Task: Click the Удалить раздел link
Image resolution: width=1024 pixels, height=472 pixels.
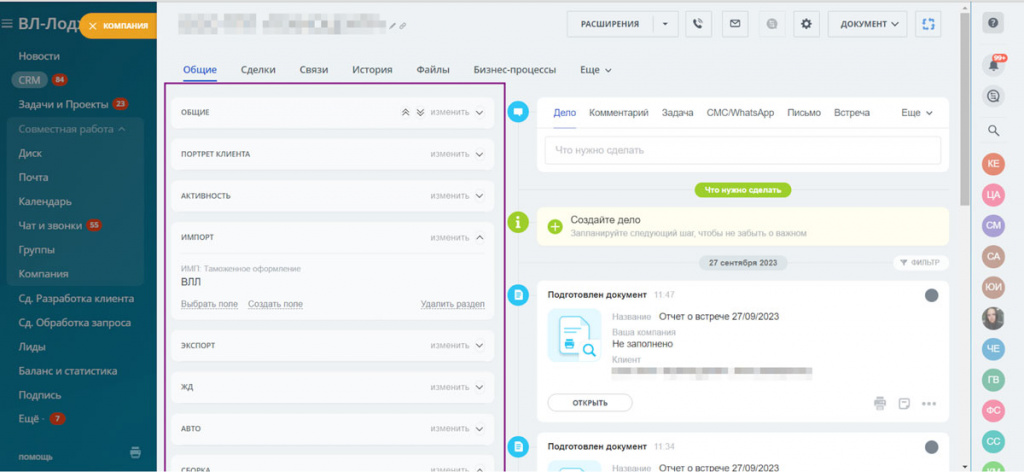Action: [x=452, y=304]
